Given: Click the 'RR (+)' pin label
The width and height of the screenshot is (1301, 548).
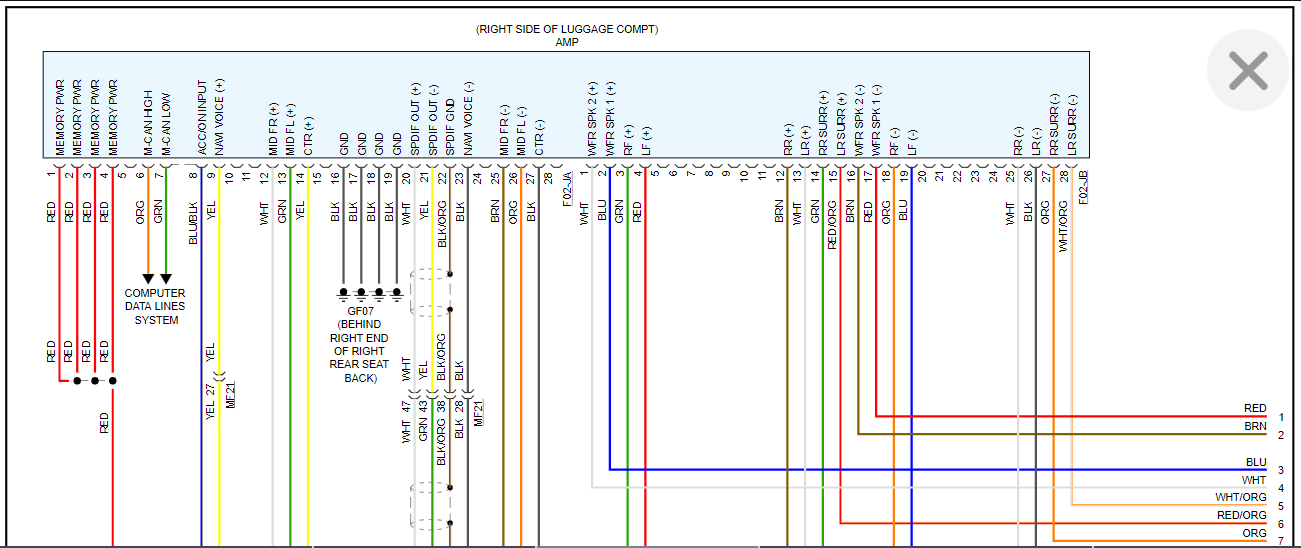Looking at the screenshot, I should tap(788, 139).
